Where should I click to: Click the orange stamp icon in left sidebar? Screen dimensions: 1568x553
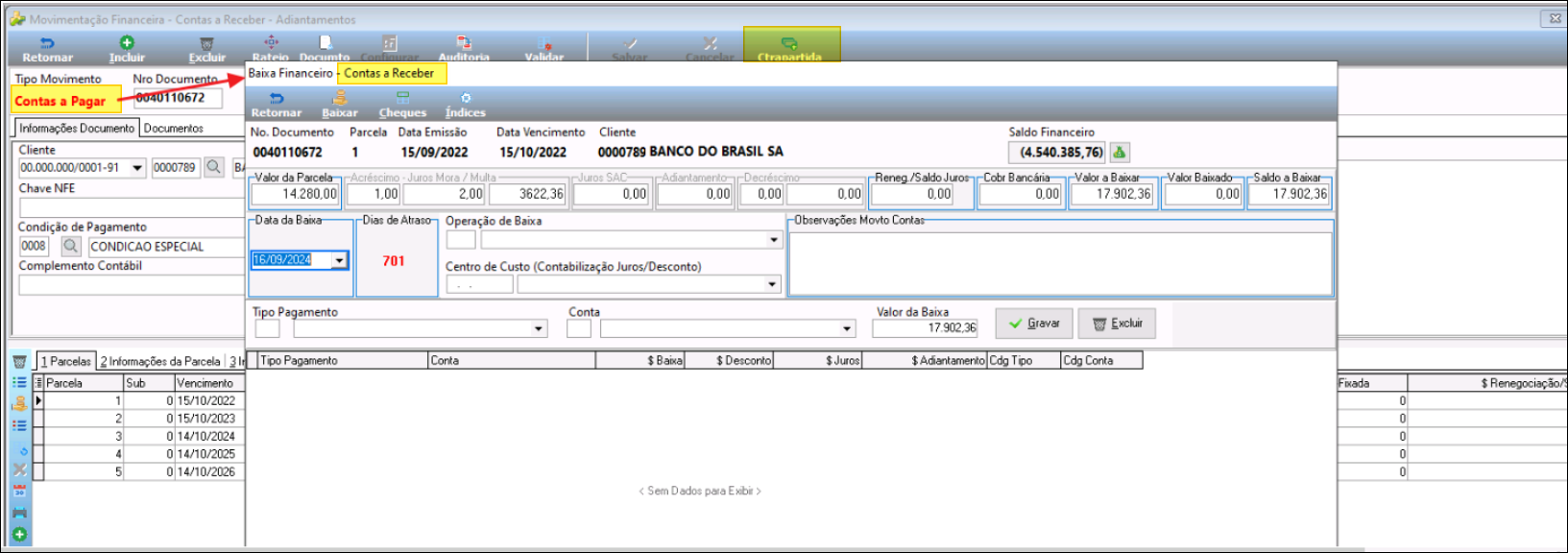tap(19, 403)
